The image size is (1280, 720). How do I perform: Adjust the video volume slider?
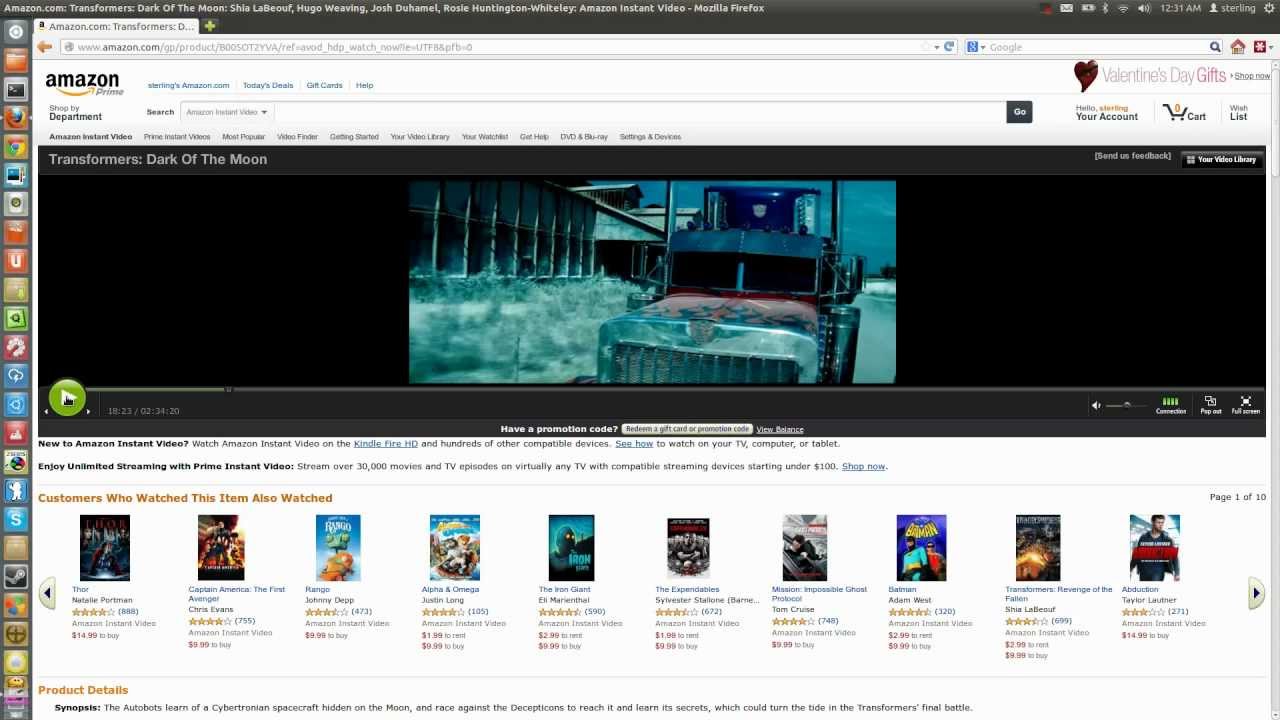1126,405
